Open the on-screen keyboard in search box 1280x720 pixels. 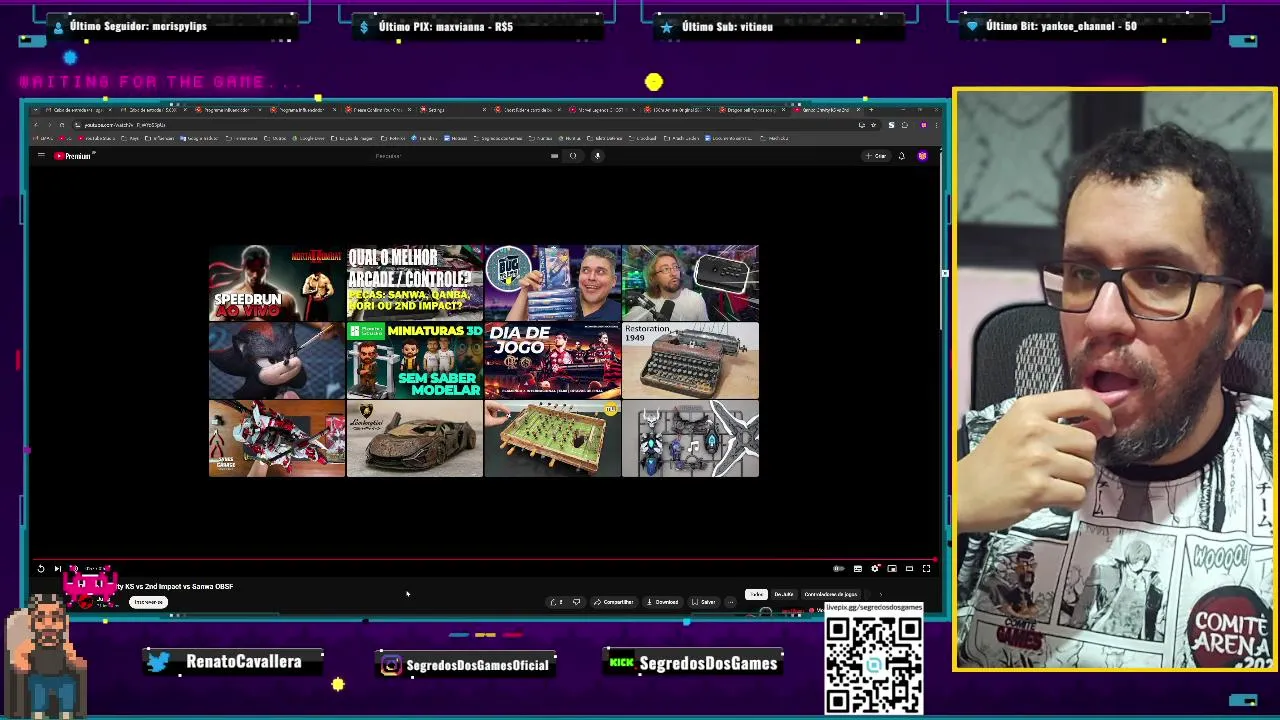[554, 156]
